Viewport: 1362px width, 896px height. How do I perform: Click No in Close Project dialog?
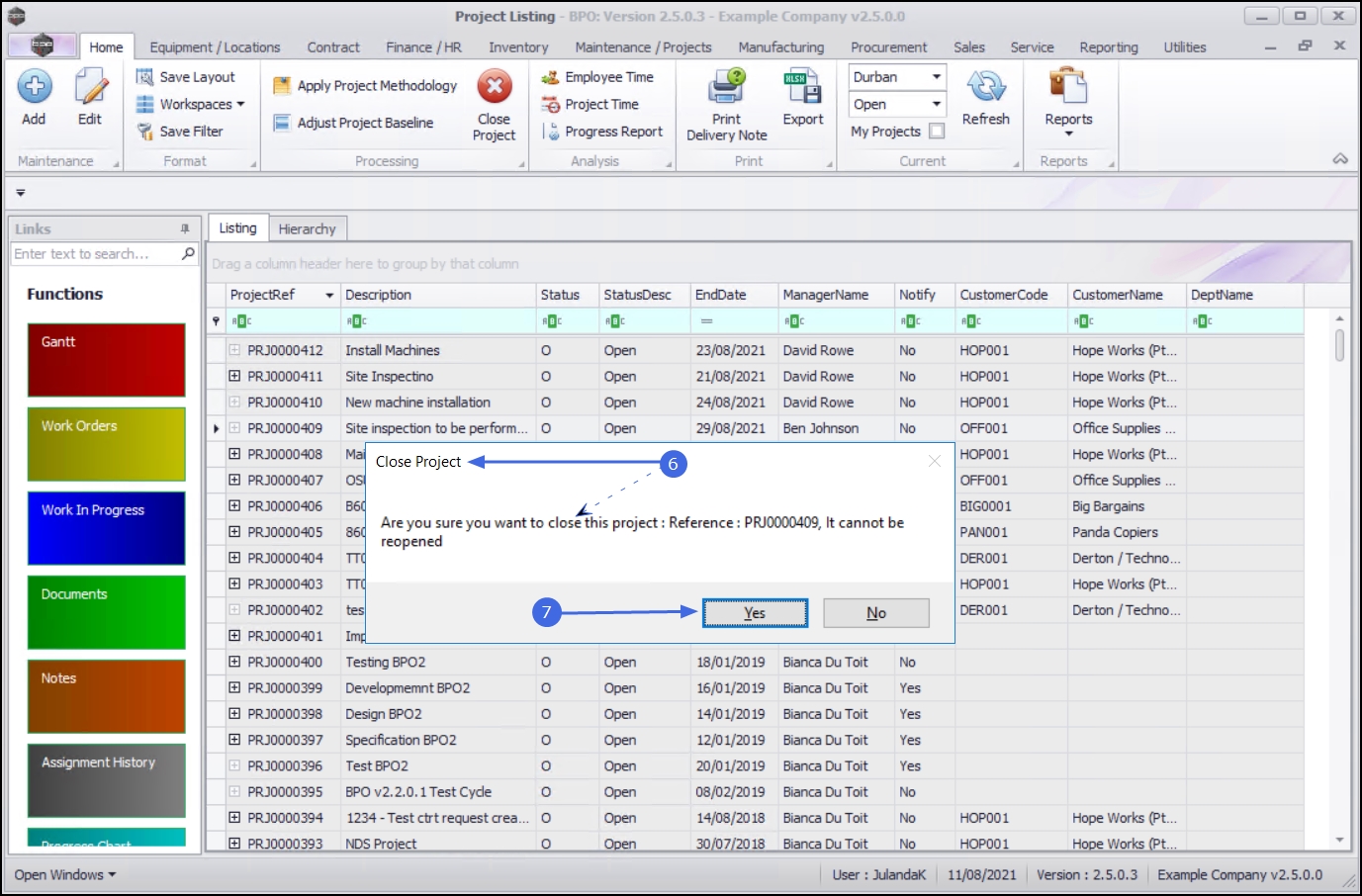875,613
